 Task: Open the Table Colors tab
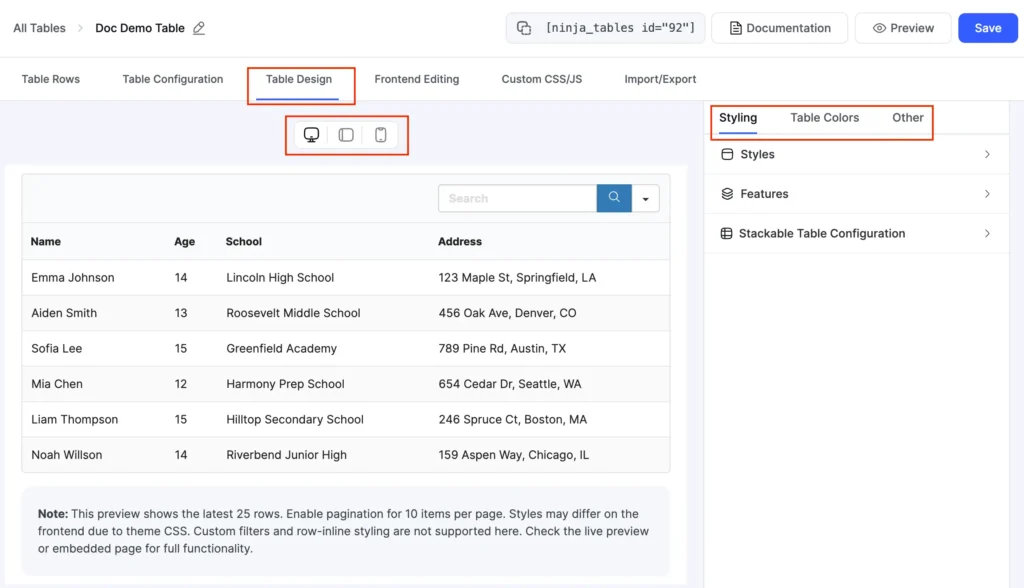824,118
